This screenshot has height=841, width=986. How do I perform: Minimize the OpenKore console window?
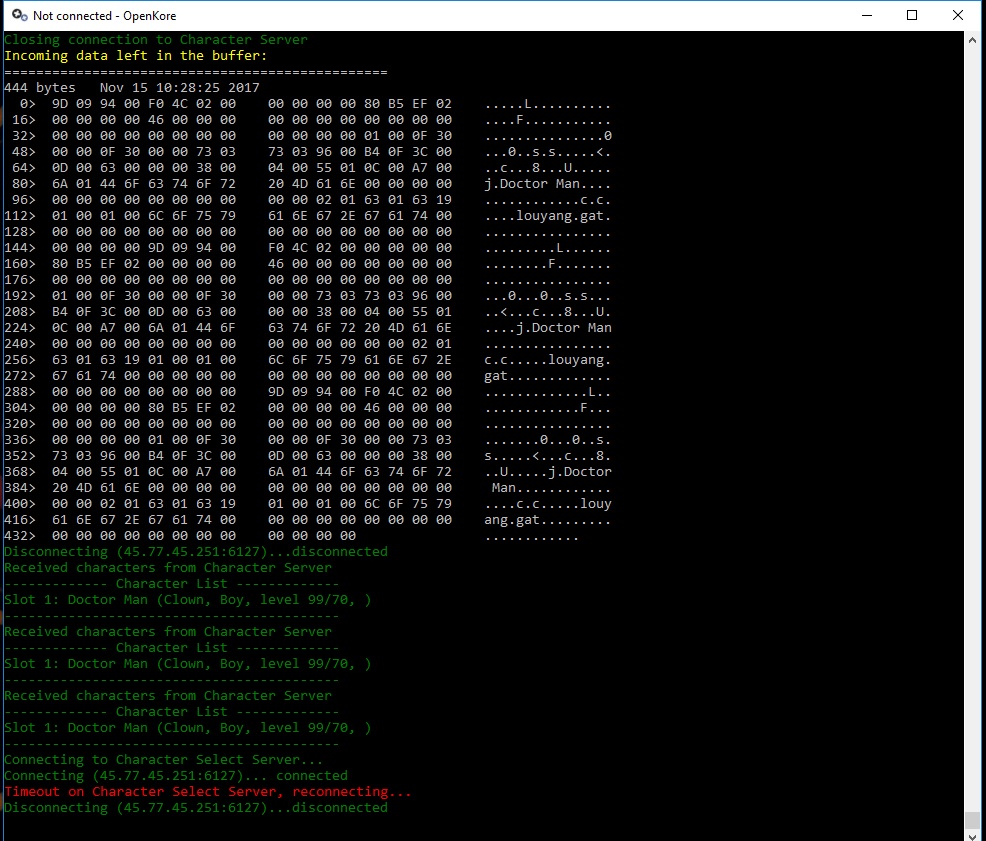(x=867, y=15)
